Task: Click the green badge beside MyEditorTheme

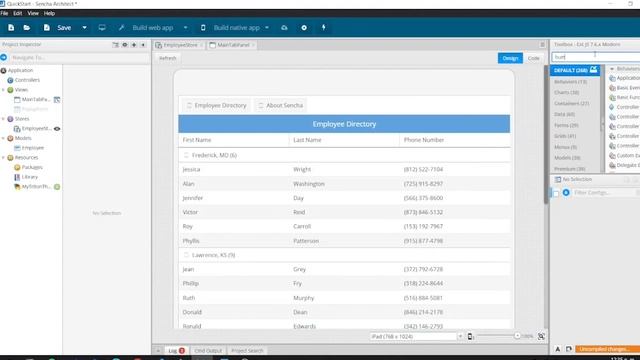Action: (x=57, y=187)
